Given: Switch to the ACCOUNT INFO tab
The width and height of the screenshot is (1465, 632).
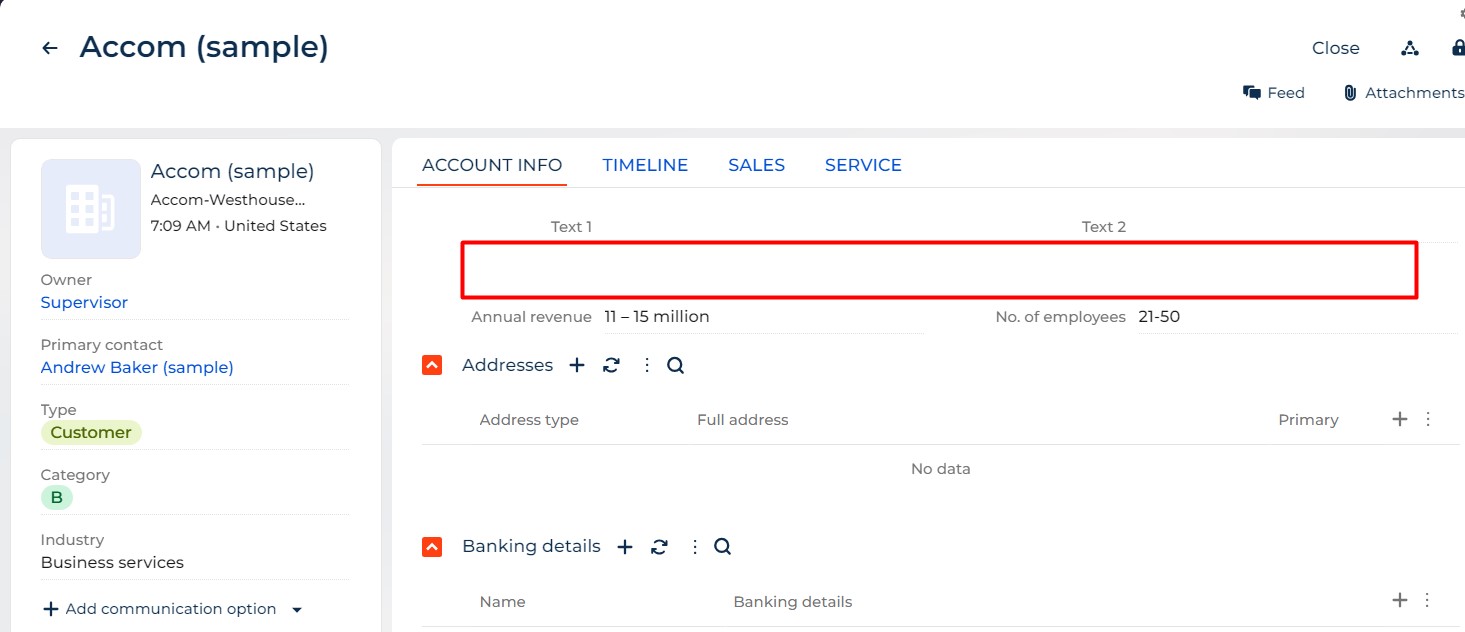Looking at the screenshot, I should pyautogui.click(x=492, y=165).
